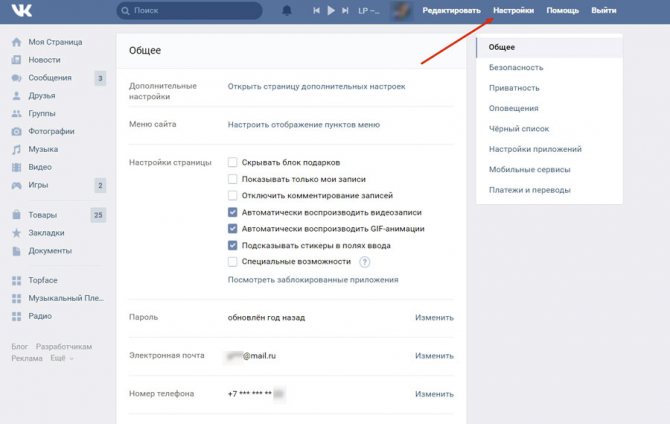Open Товары shopping bag icon
670x424 pixels.
[16, 215]
